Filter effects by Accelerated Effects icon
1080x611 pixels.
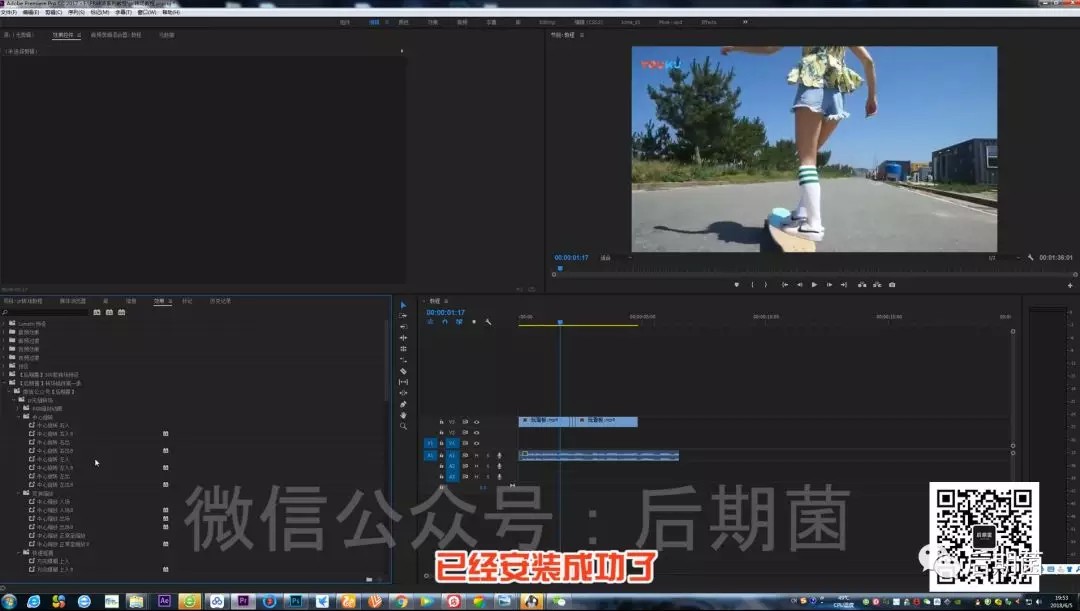click(x=97, y=313)
